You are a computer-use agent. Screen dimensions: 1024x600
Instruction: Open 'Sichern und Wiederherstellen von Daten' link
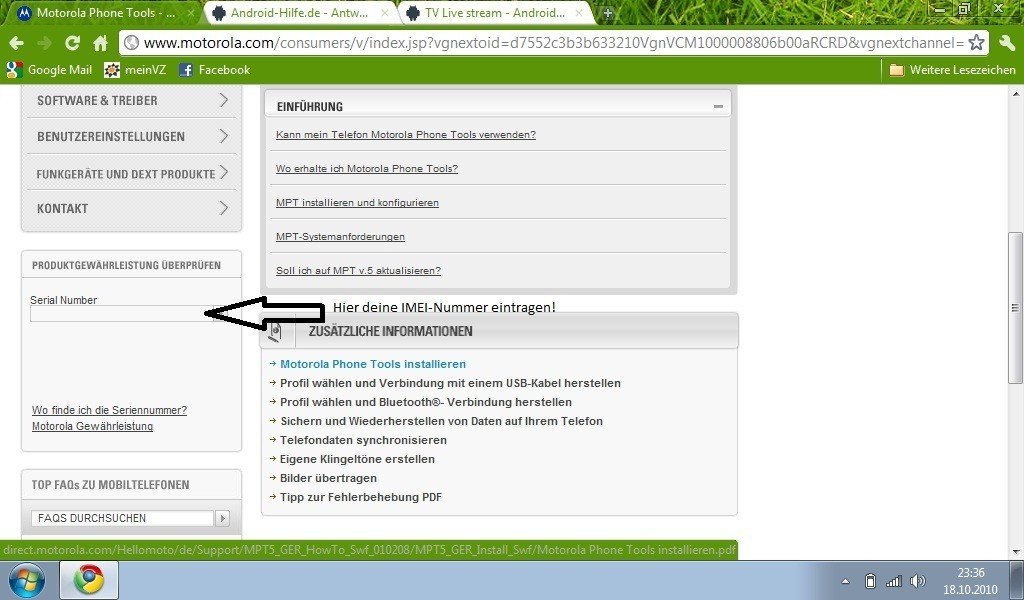tap(441, 421)
